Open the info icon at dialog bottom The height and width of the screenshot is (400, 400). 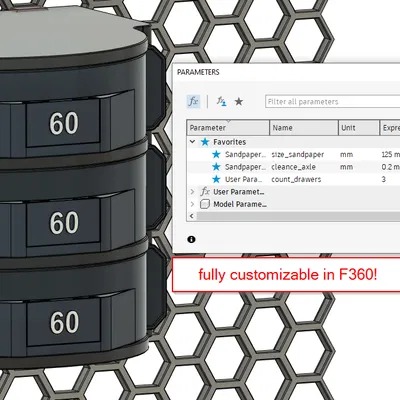[191, 239]
